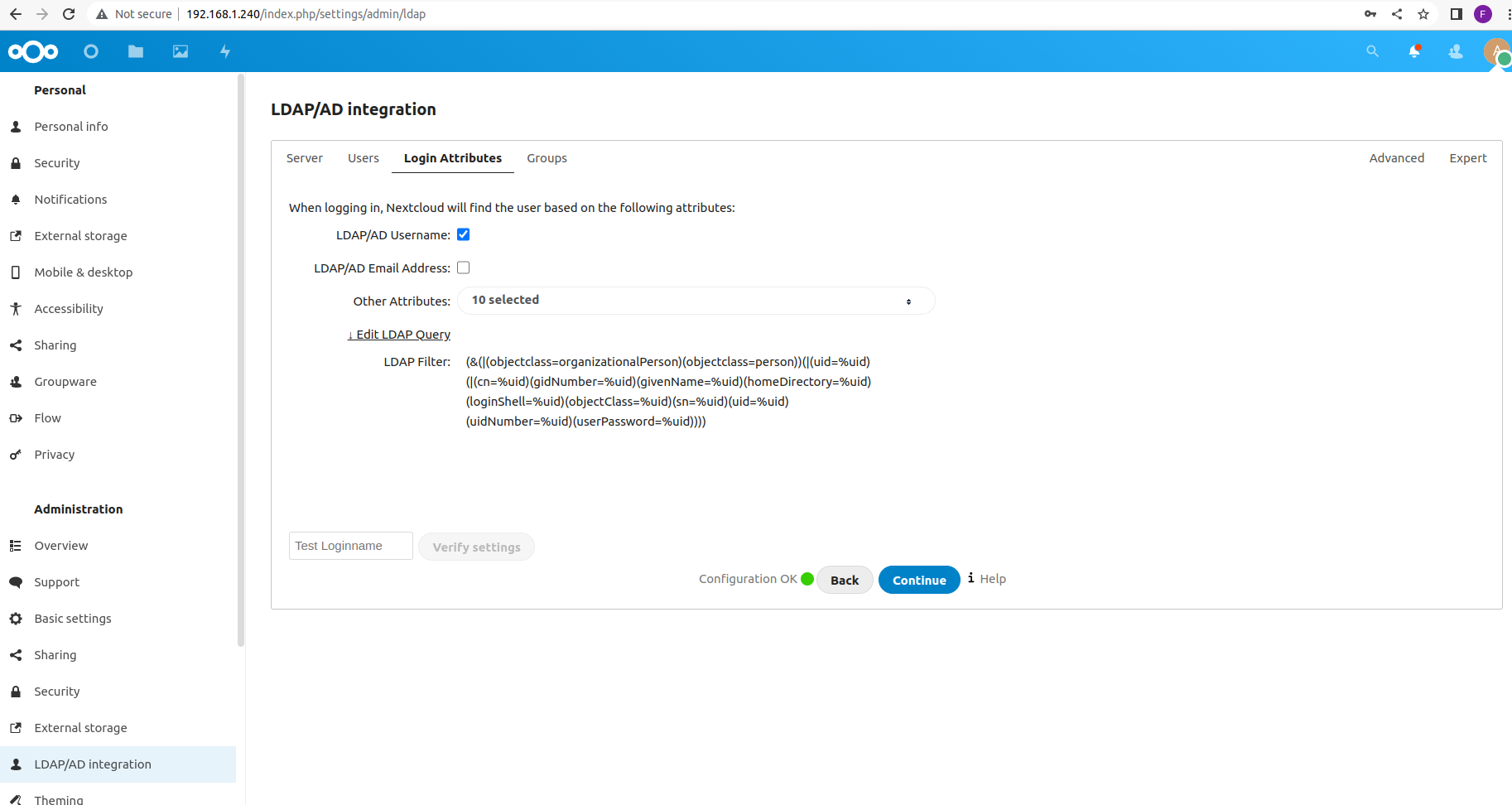
Task: Switch to the Users tab
Action: tap(364, 158)
